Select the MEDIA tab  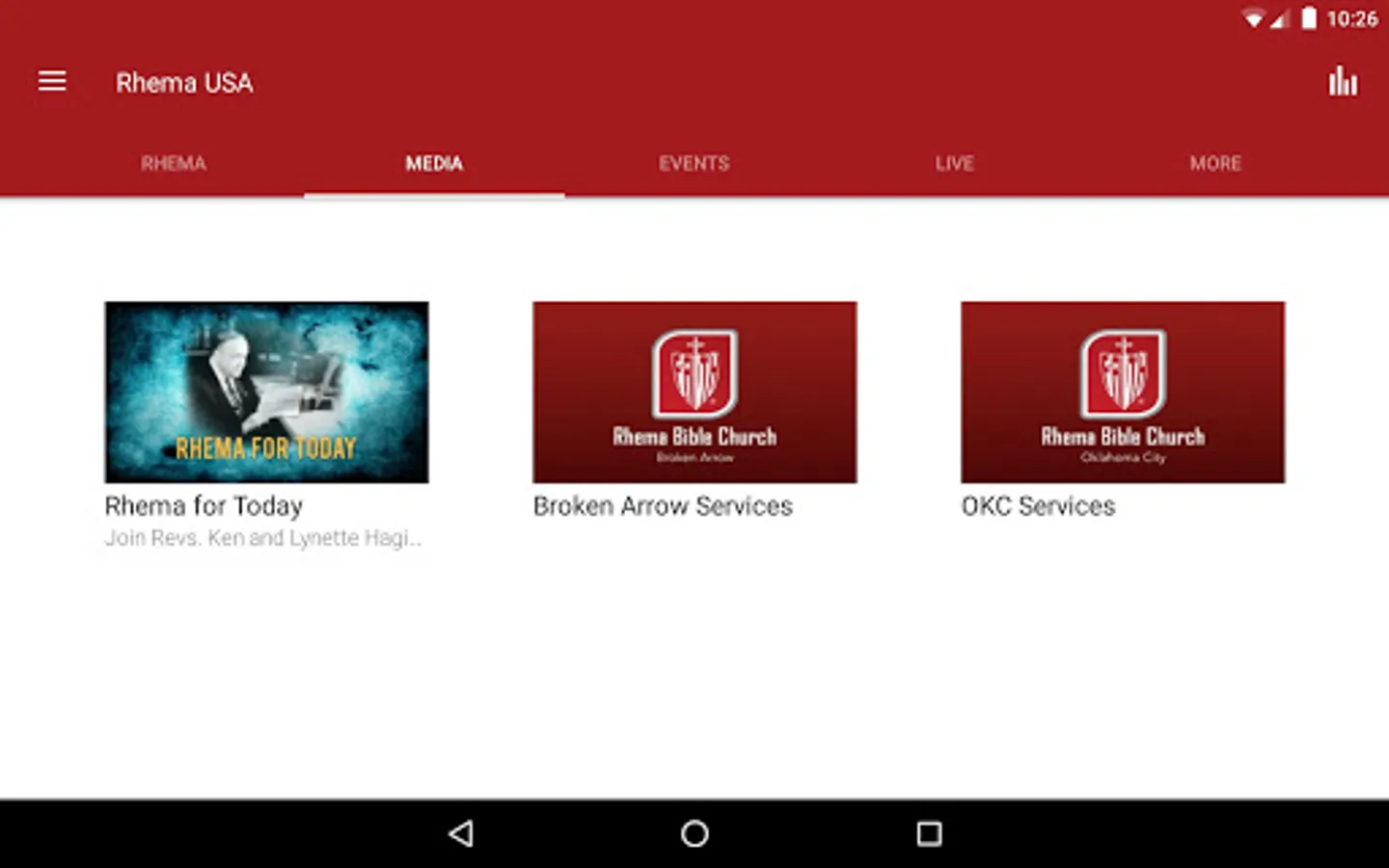point(434,164)
